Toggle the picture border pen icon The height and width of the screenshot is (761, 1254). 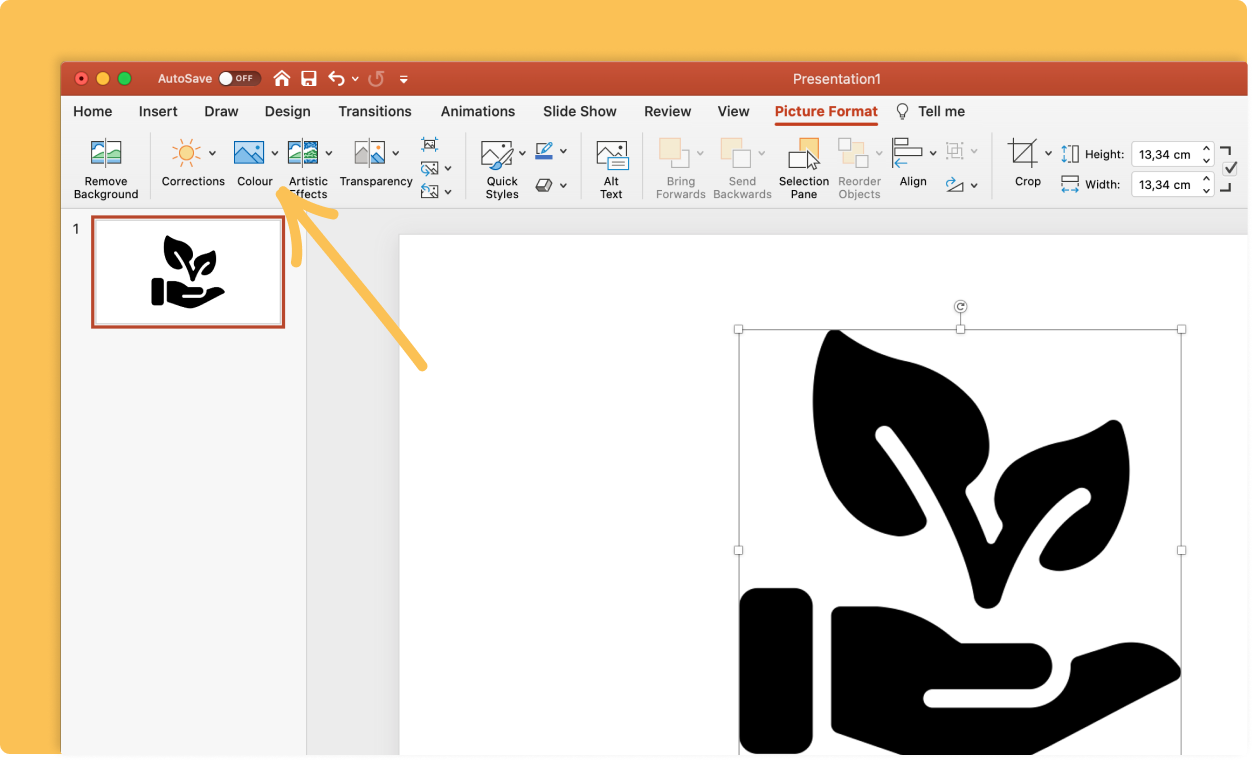point(546,150)
